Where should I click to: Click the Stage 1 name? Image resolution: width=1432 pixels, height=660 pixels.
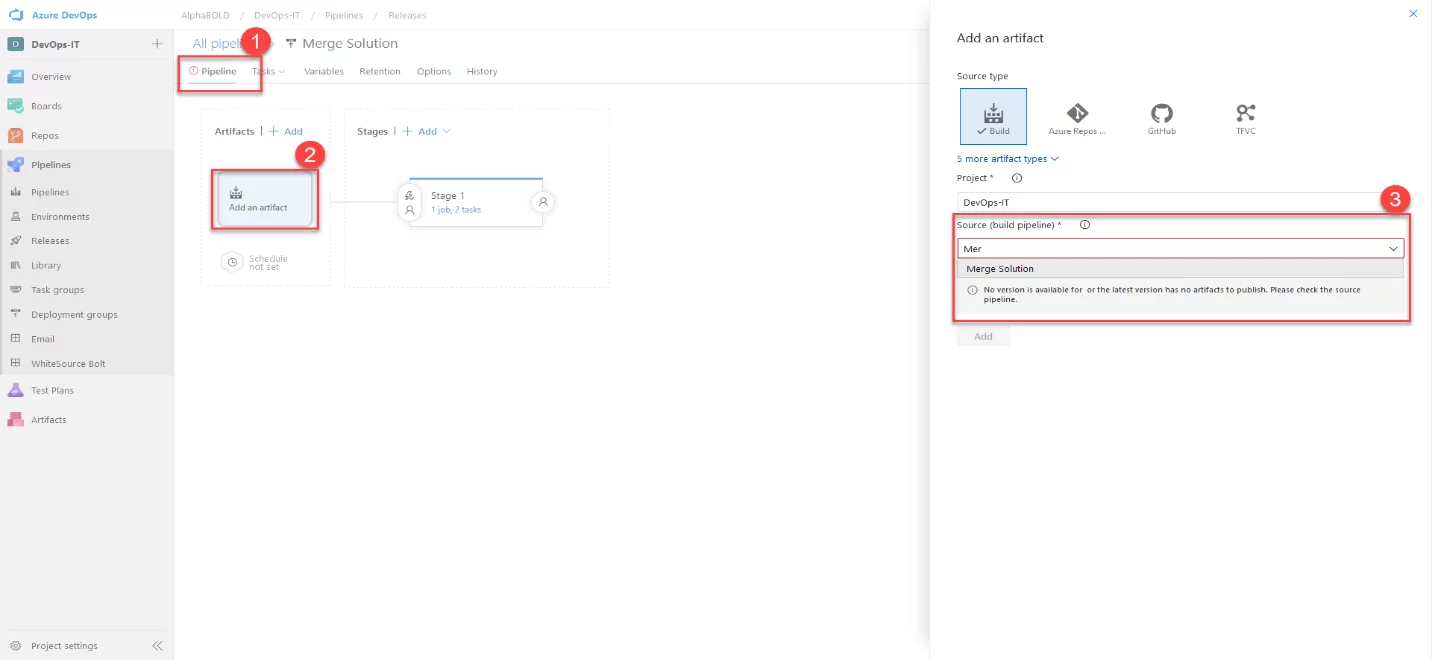(448, 196)
